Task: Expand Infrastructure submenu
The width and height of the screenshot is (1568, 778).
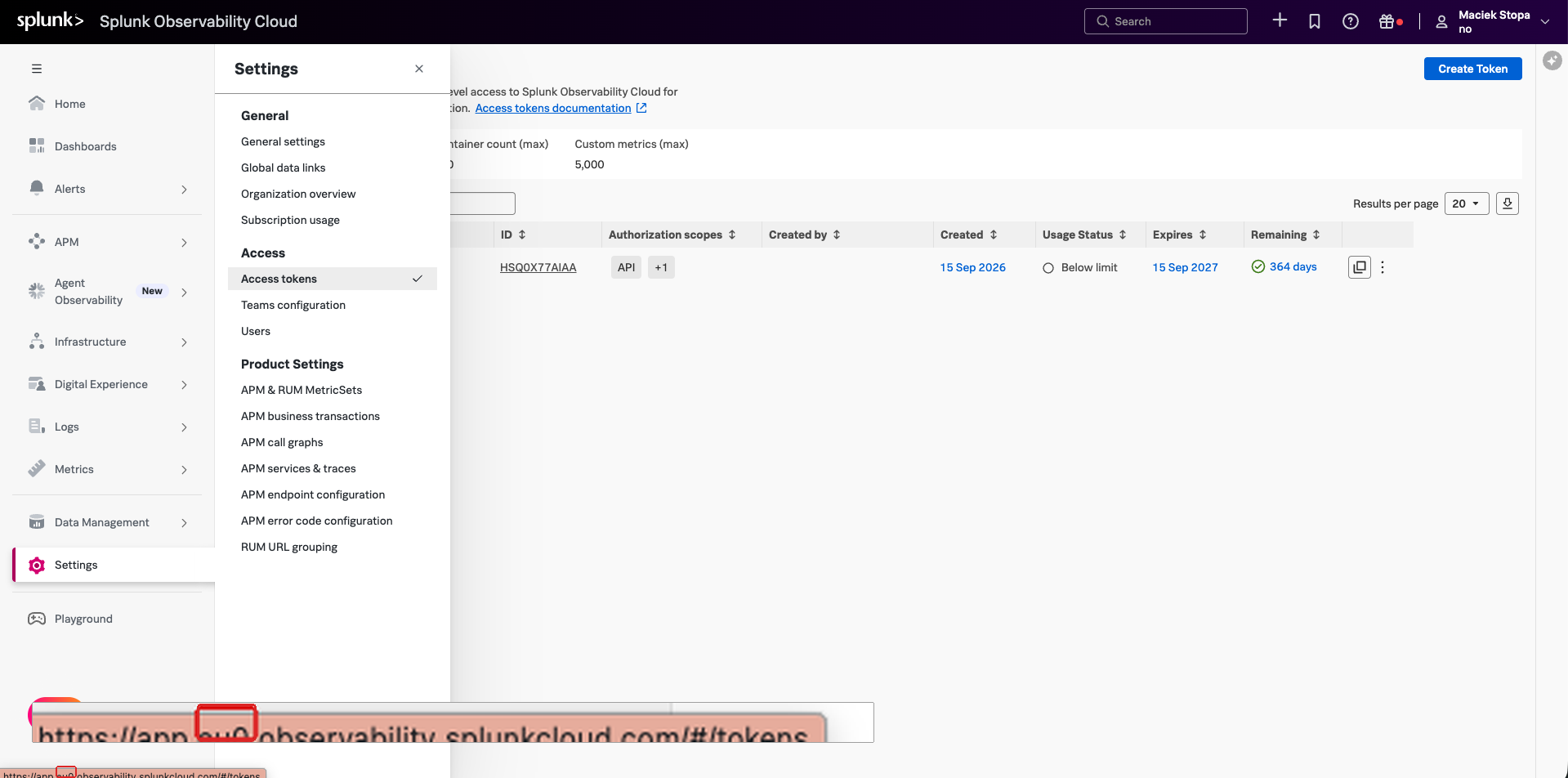Action: coord(184,342)
